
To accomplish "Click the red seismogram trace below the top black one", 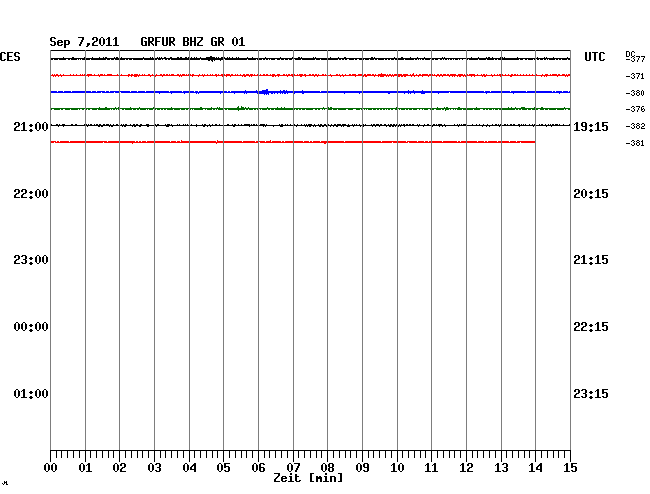I will pyautogui.click(x=310, y=75).
